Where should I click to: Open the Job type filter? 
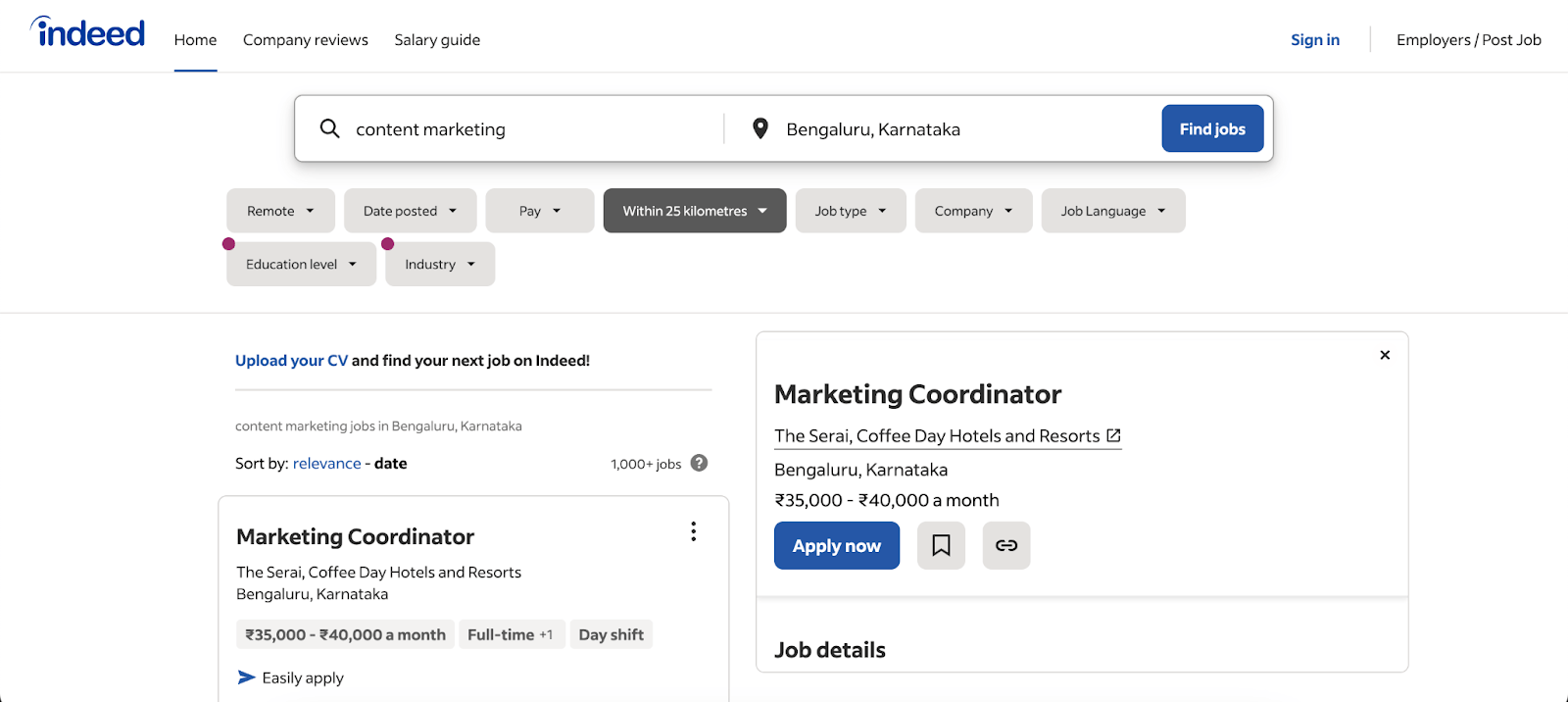(851, 211)
